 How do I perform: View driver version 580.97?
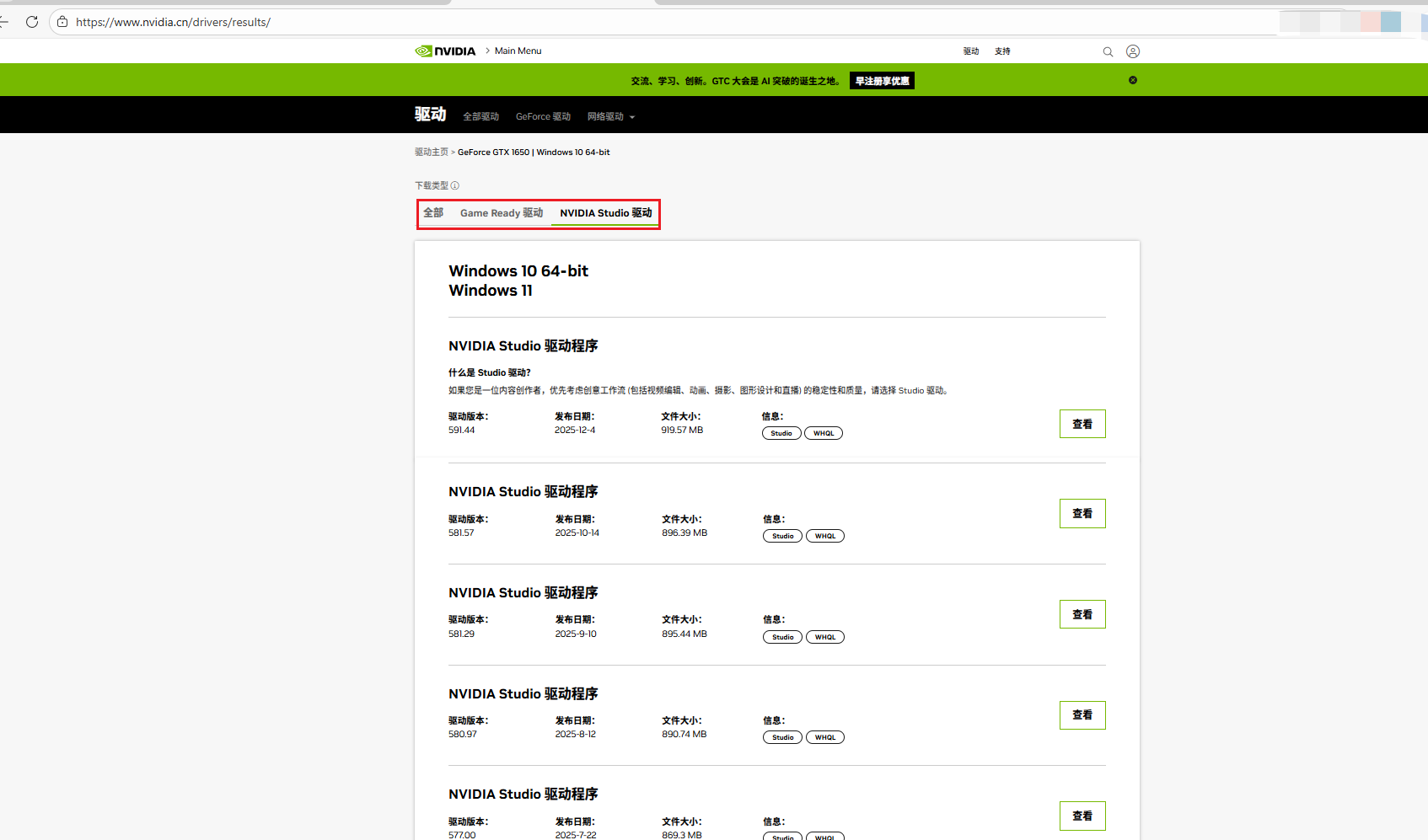tap(1082, 715)
